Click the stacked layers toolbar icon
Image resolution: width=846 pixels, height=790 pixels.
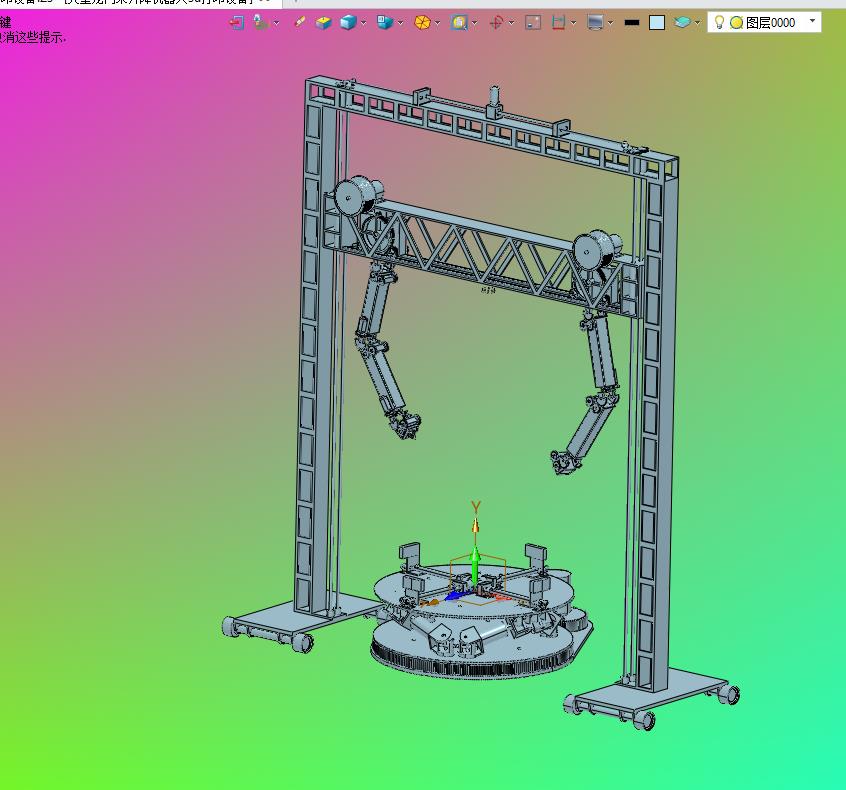pos(682,22)
